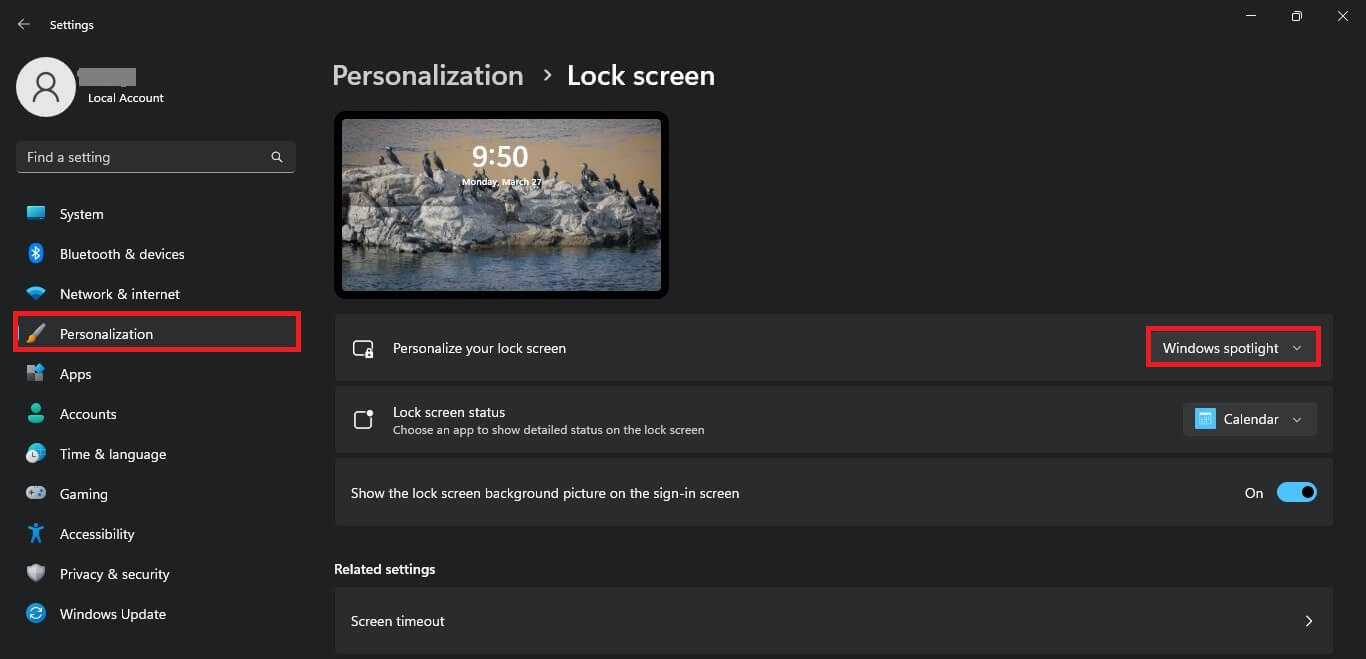The height and width of the screenshot is (659, 1366).
Task: Open the Personalize your lock screen dropdown
Action: tap(1232, 347)
